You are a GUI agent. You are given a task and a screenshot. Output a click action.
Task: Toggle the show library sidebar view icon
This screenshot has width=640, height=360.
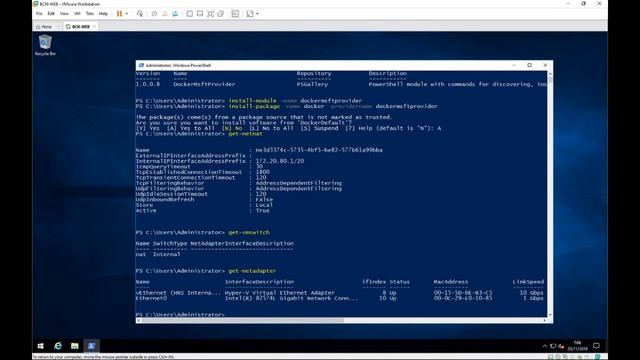point(189,13)
